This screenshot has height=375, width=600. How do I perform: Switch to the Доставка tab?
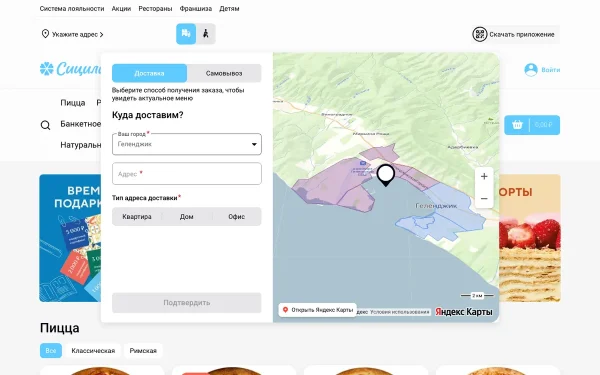click(x=149, y=73)
